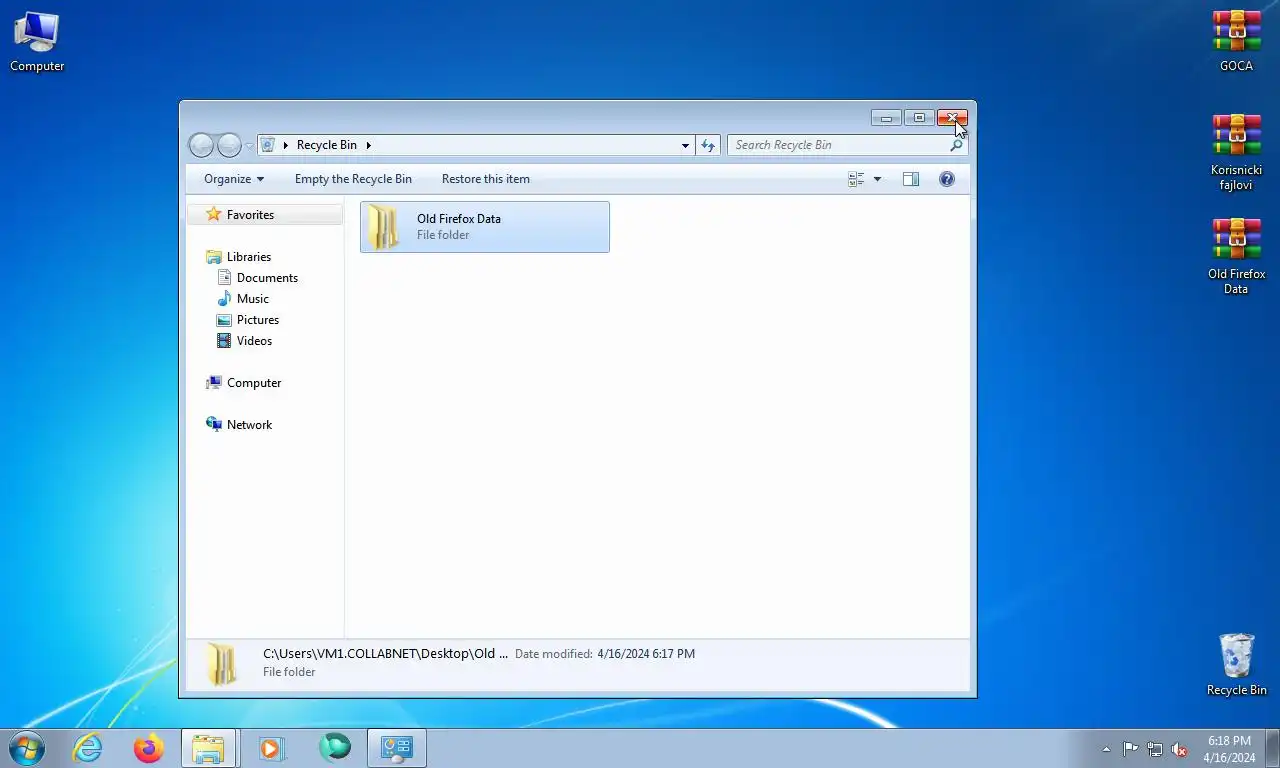Select Old Firefox Data archive on desktop
The image size is (1280, 768).
tap(1236, 256)
